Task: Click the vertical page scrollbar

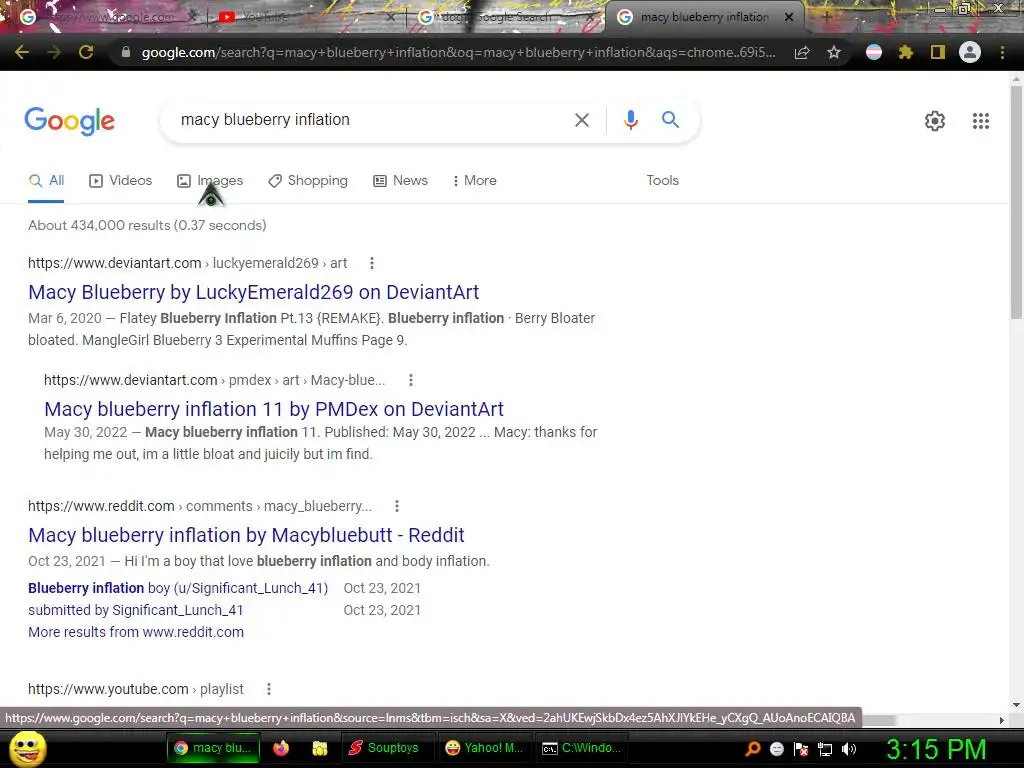Action: [x=1016, y=202]
